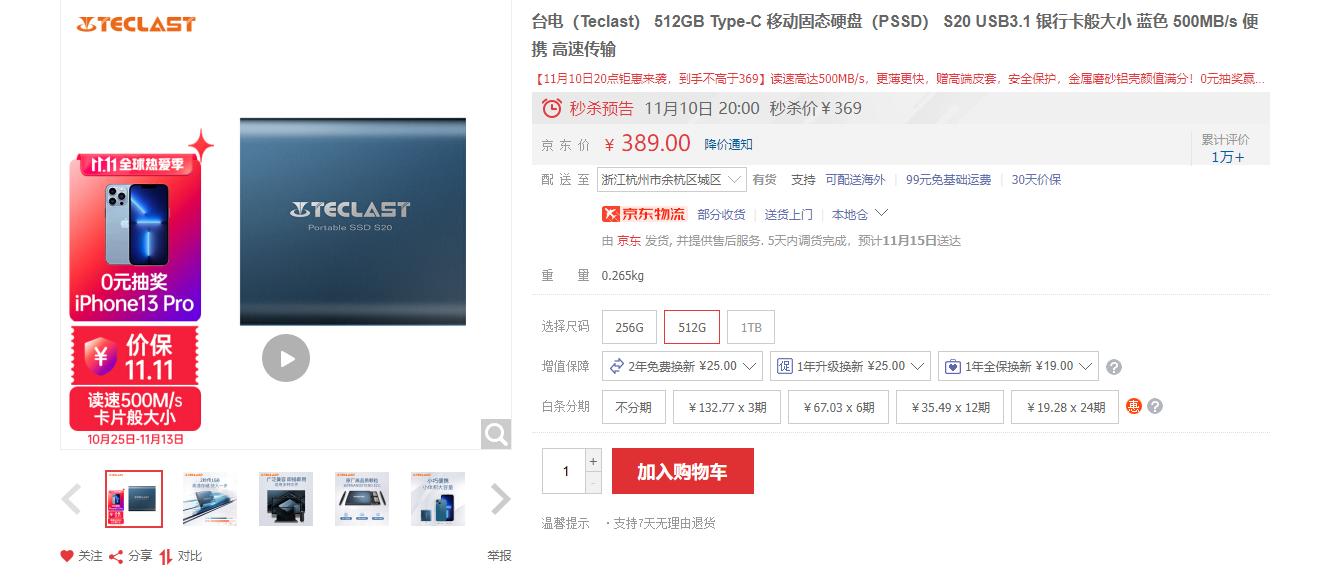Expand the 本地仓 chevron
The height and width of the screenshot is (579, 1321).
pyautogui.click(x=882, y=213)
